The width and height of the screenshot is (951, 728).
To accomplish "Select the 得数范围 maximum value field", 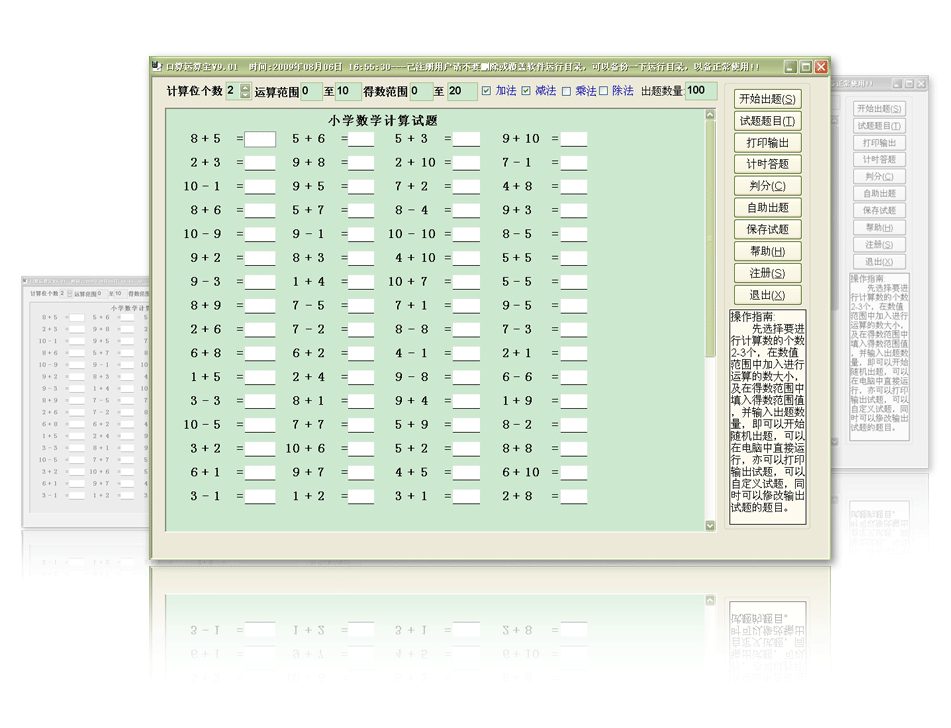I will coord(461,92).
